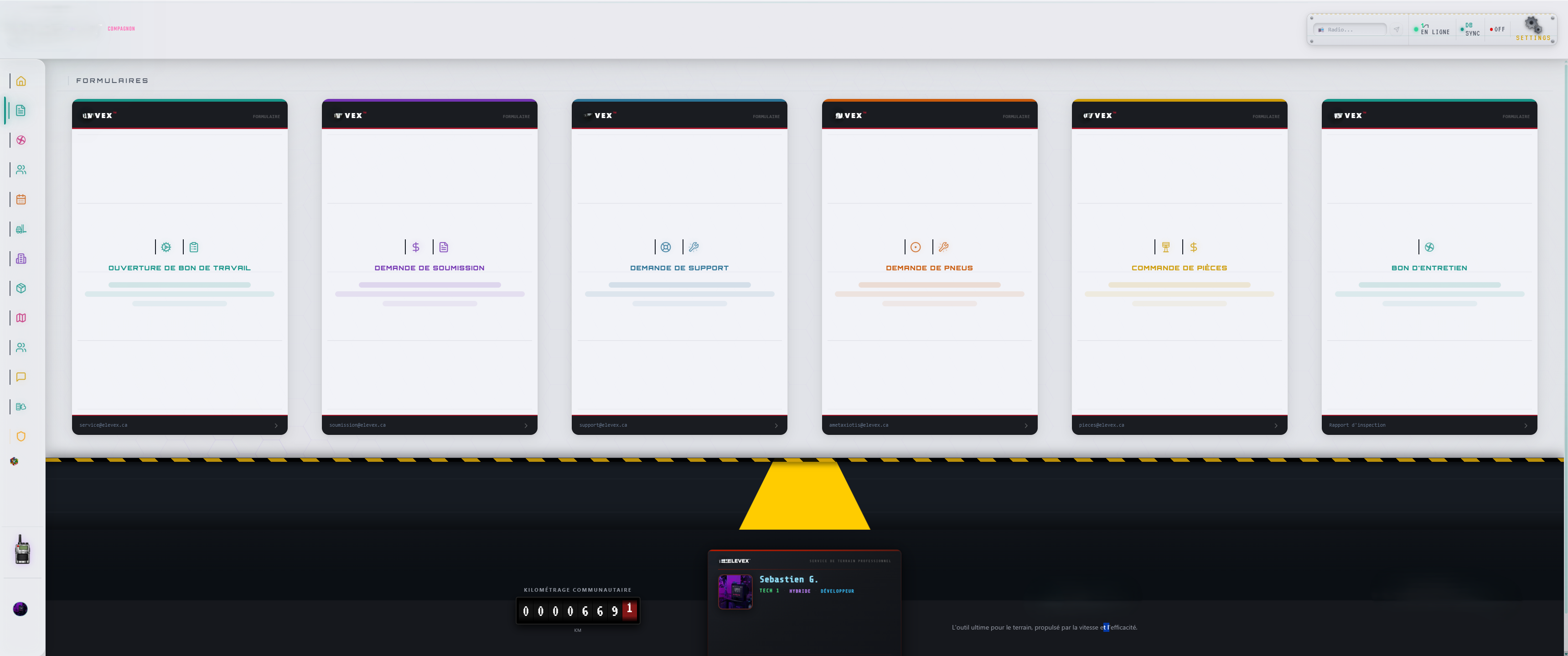Open the package box icon in sidebar
The height and width of the screenshot is (656, 1568).
click(21, 288)
